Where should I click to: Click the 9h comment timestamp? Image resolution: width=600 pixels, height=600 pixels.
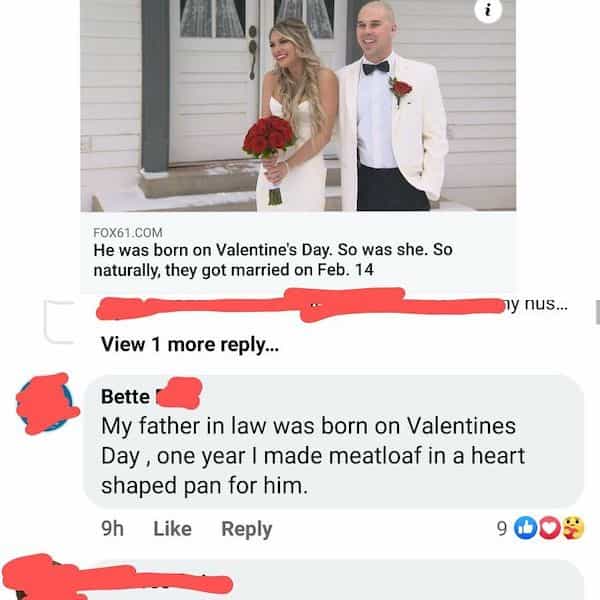pos(111,529)
